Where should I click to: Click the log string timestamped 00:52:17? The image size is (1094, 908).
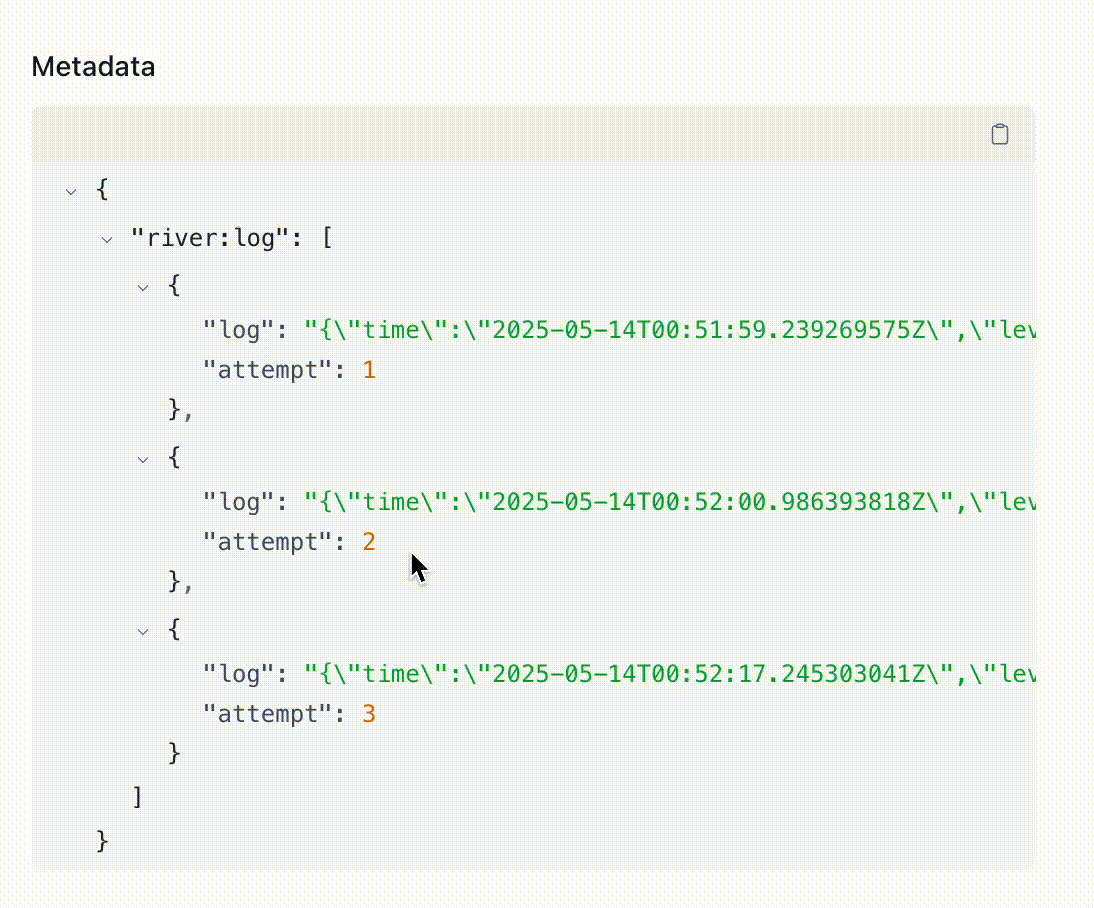(x=668, y=673)
